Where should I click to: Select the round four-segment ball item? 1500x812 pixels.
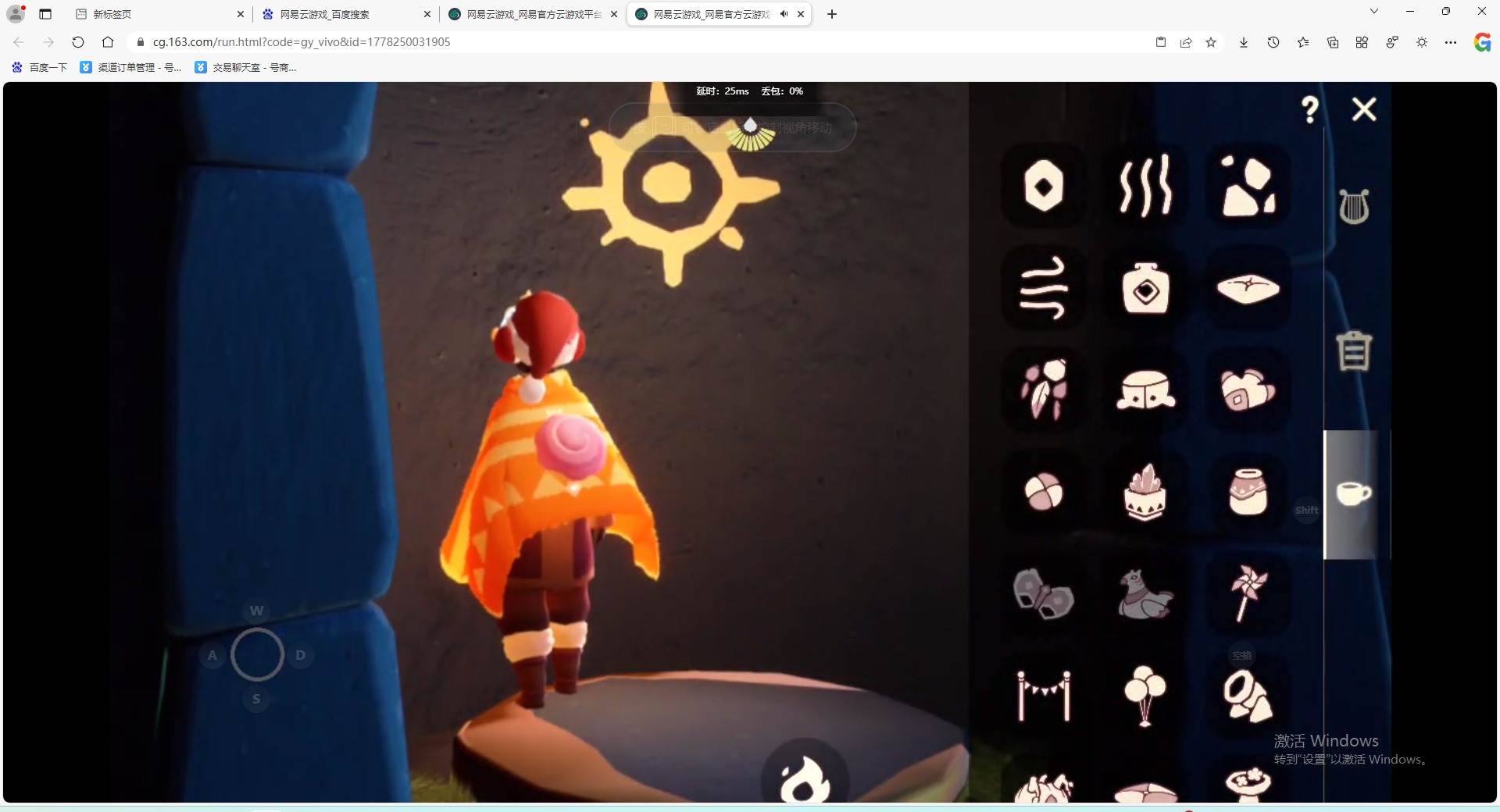pyautogui.click(x=1044, y=492)
